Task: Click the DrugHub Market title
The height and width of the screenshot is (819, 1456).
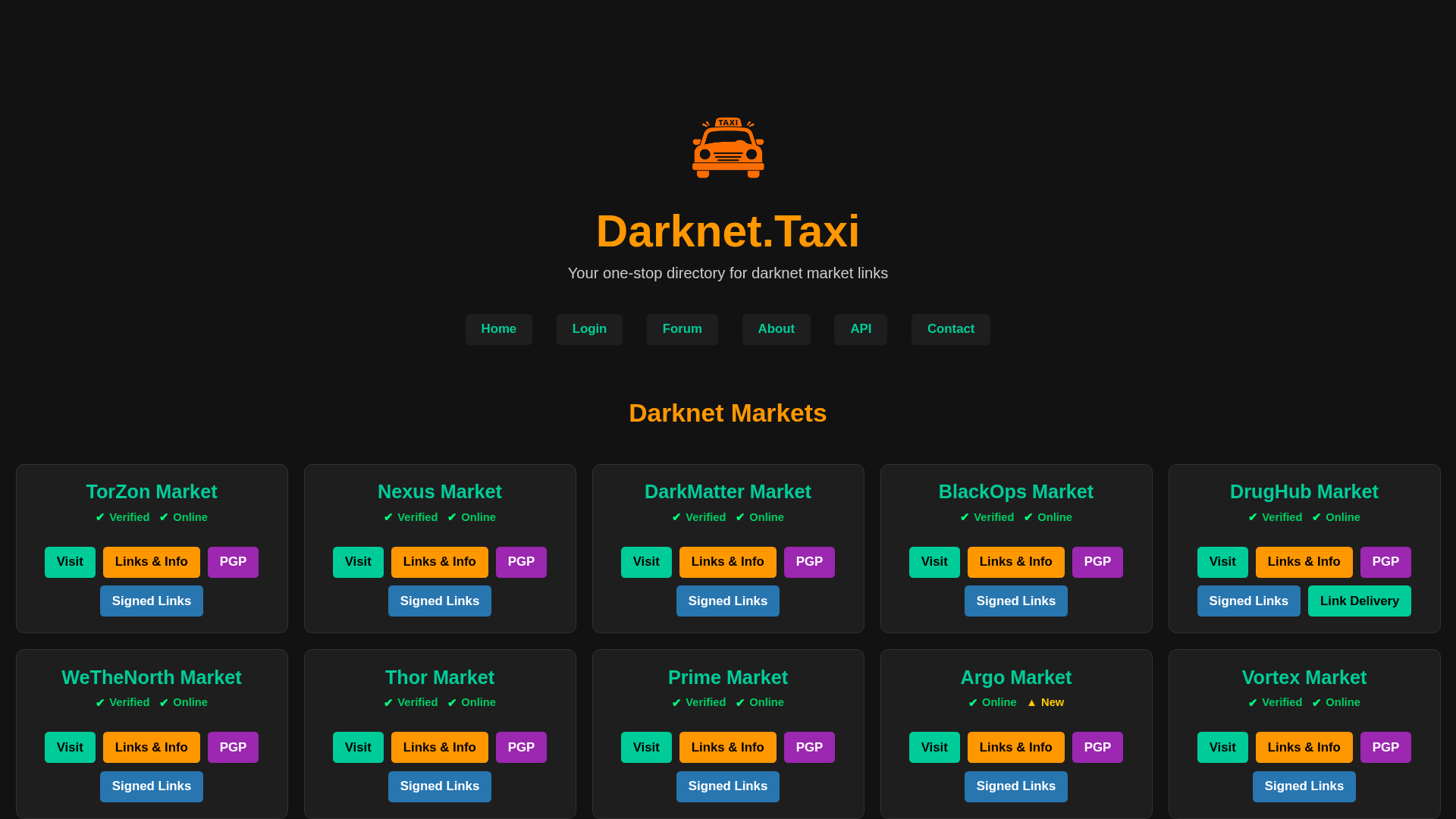Action: [1304, 492]
